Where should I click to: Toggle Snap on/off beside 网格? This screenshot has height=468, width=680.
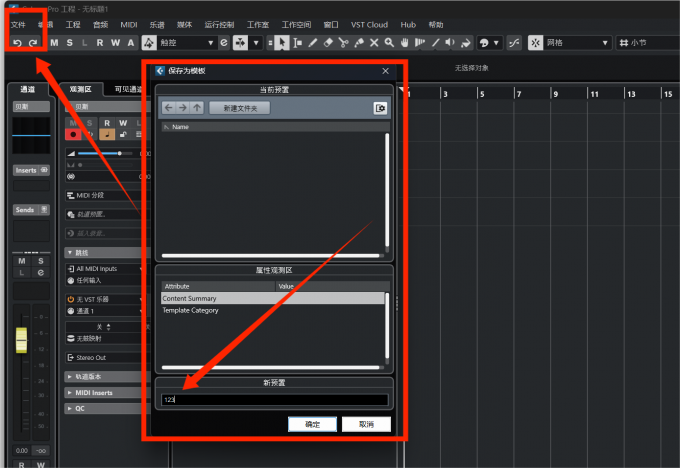click(x=536, y=43)
